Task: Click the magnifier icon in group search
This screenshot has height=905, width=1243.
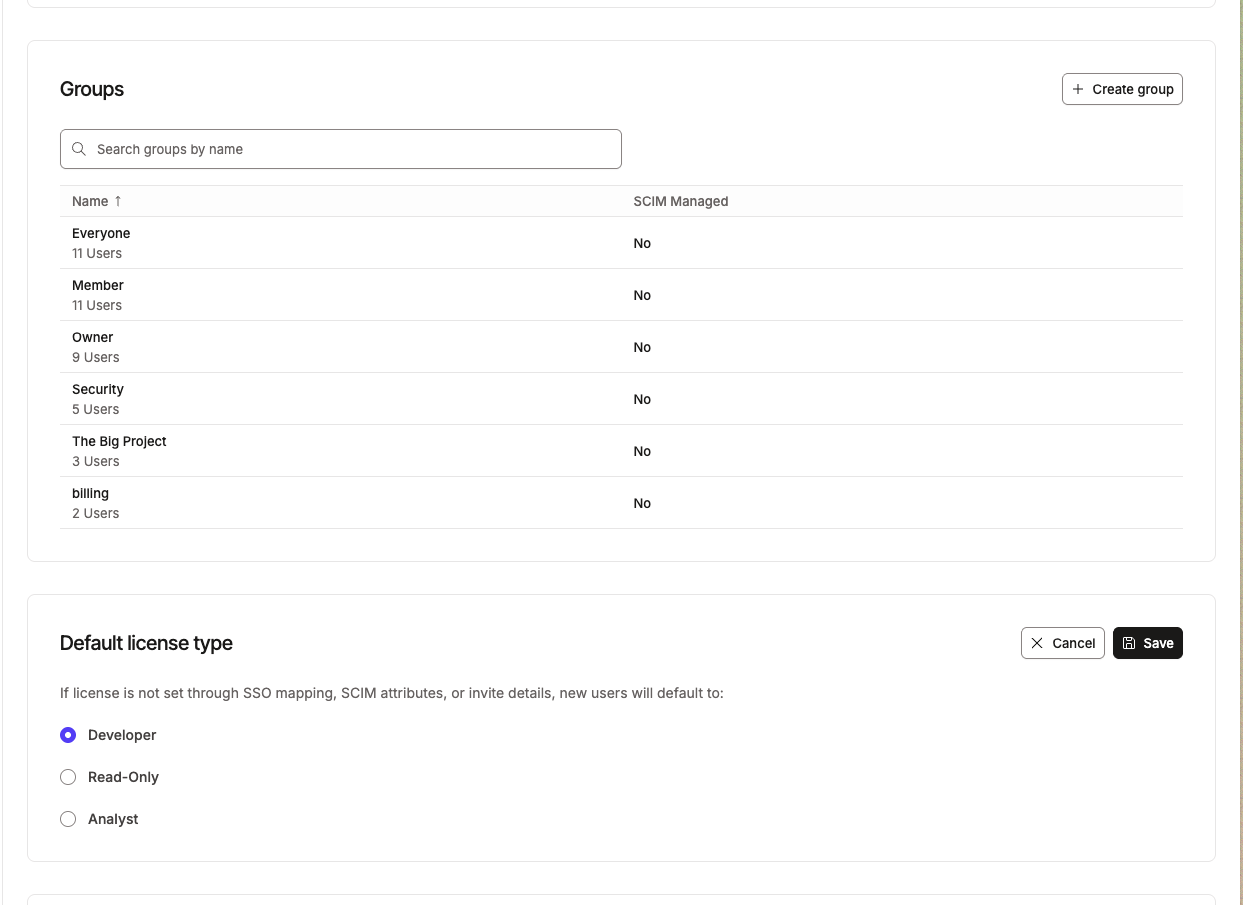Action: click(x=79, y=149)
